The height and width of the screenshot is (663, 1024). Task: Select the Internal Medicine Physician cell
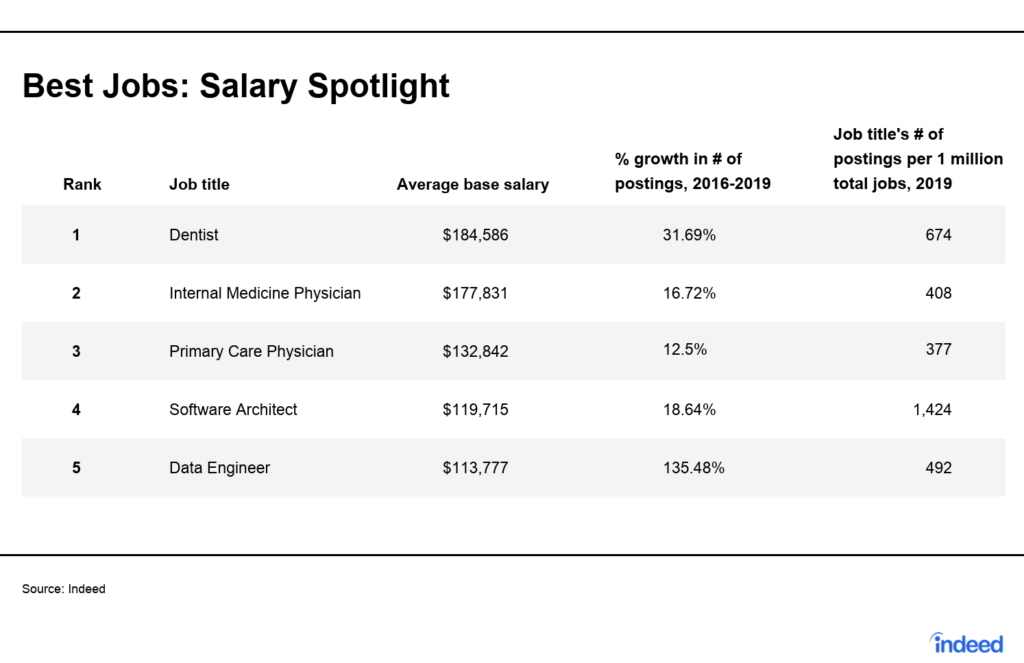pyautogui.click(x=264, y=293)
